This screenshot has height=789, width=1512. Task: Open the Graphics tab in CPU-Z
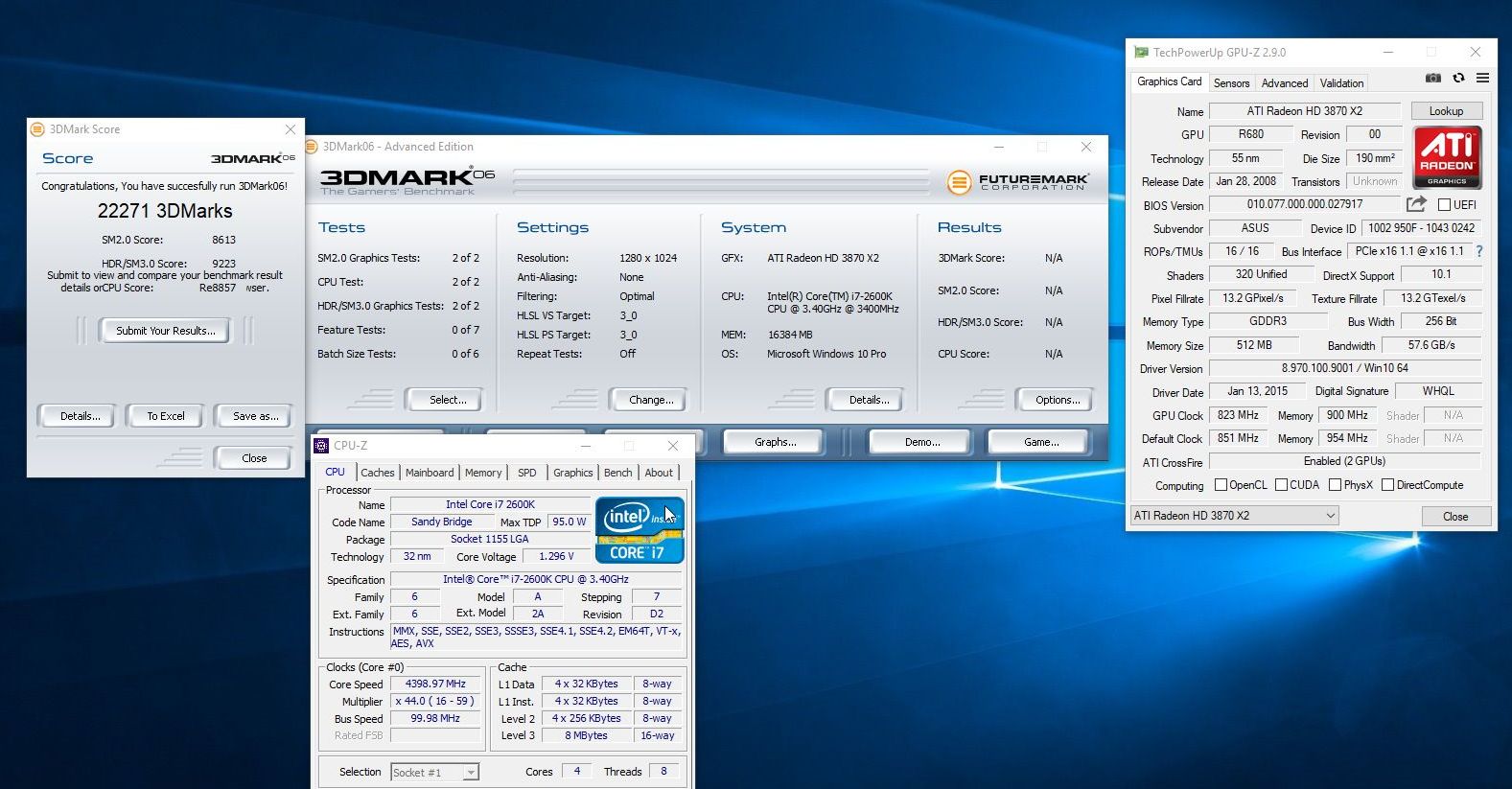click(x=572, y=473)
